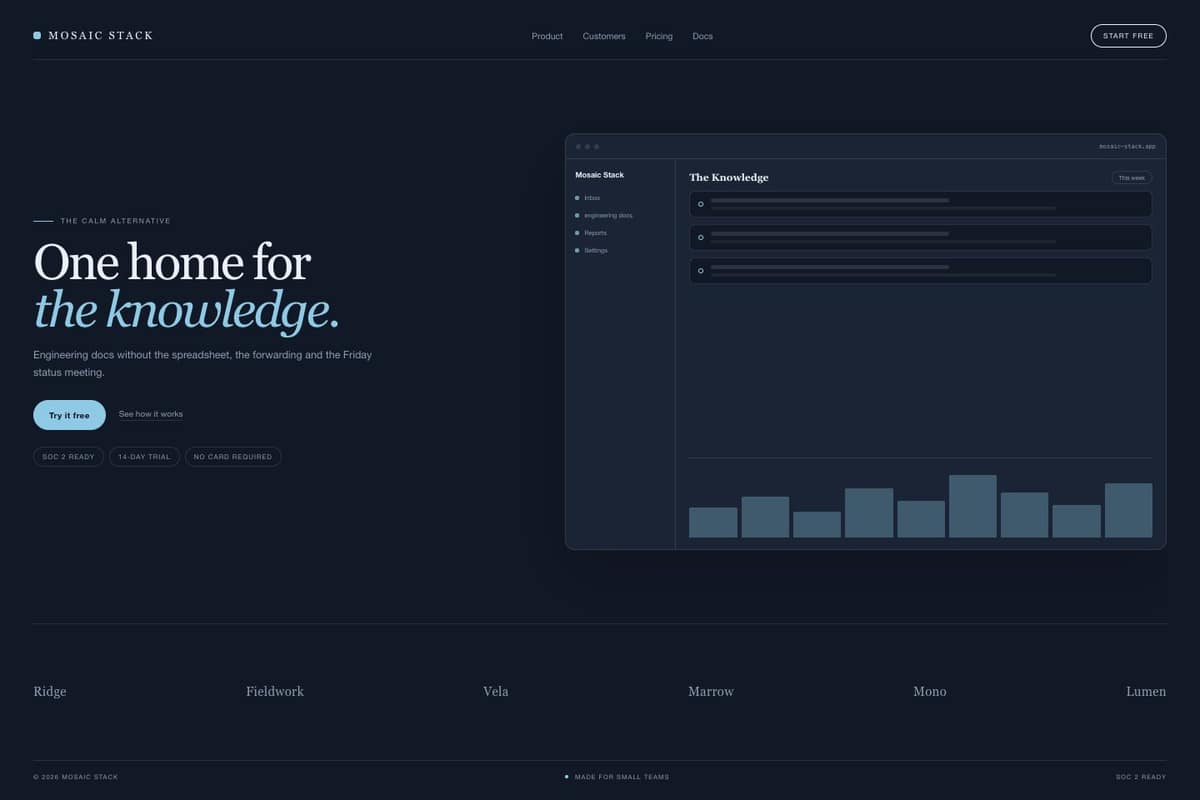The height and width of the screenshot is (800, 1200).
Task: Click the mosaic-stack.app address text
Action: (x=1127, y=146)
